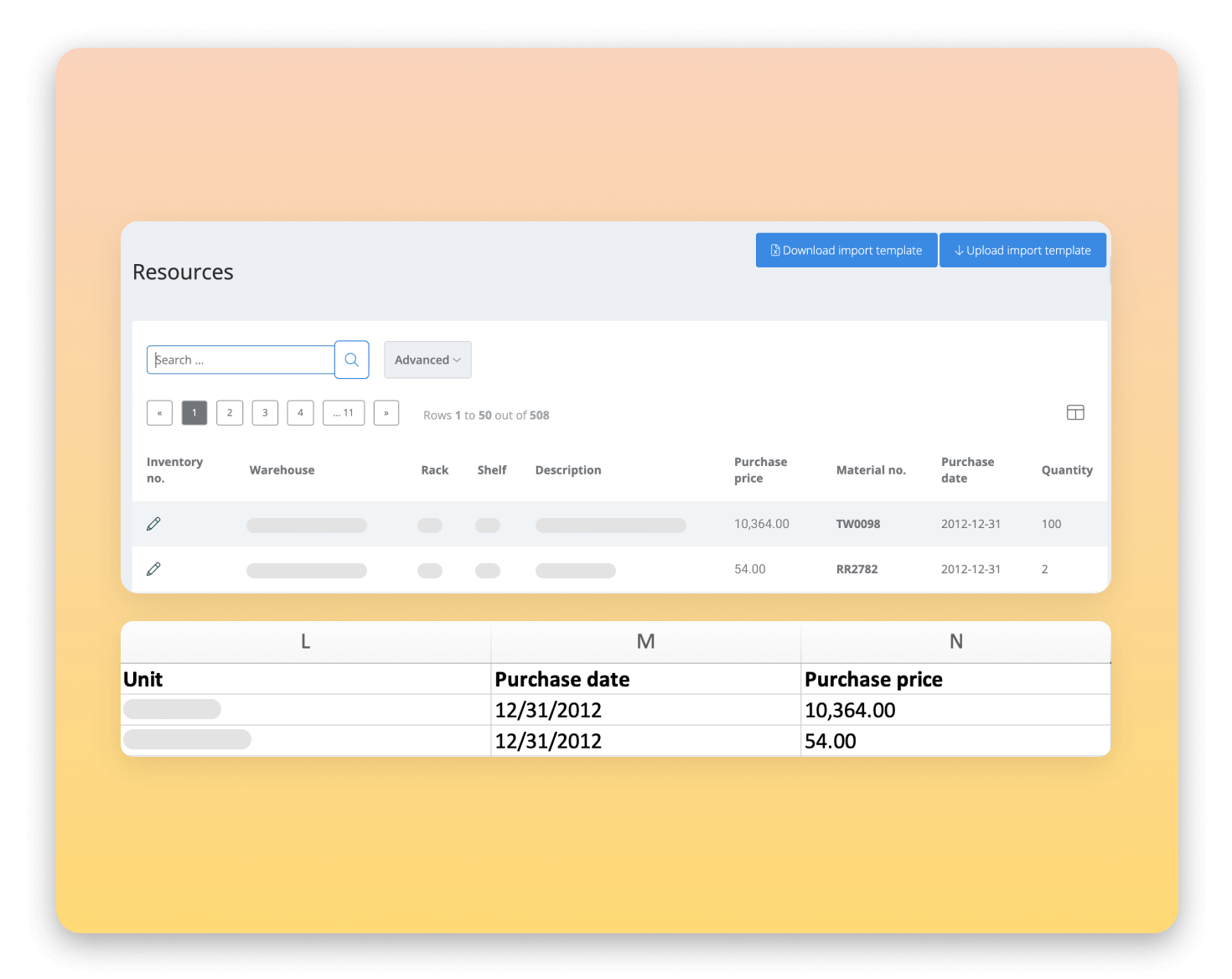Sort by Purchase price column header
The height and width of the screenshot is (979, 1232).
(x=761, y=470)
